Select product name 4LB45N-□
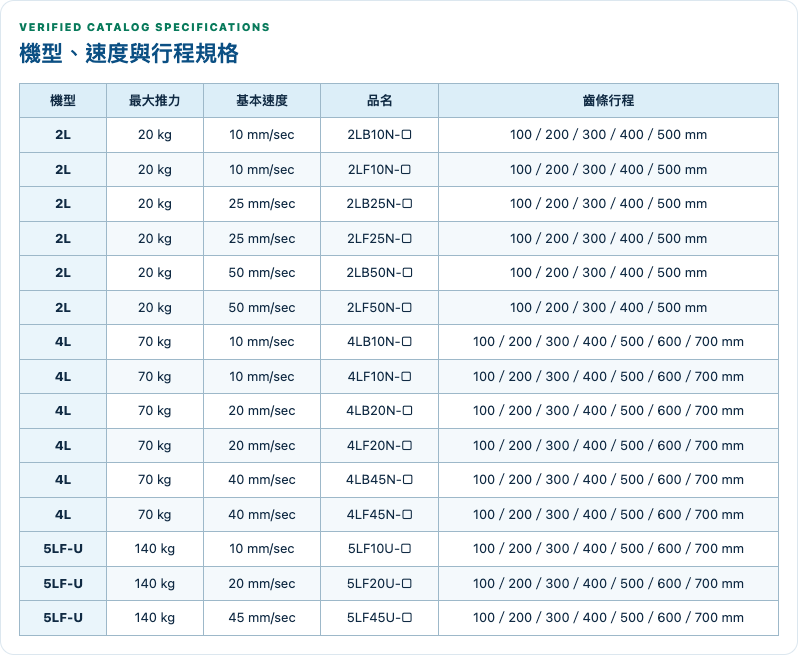The height and width of the screenshot is (655, 798). (379, 479)
